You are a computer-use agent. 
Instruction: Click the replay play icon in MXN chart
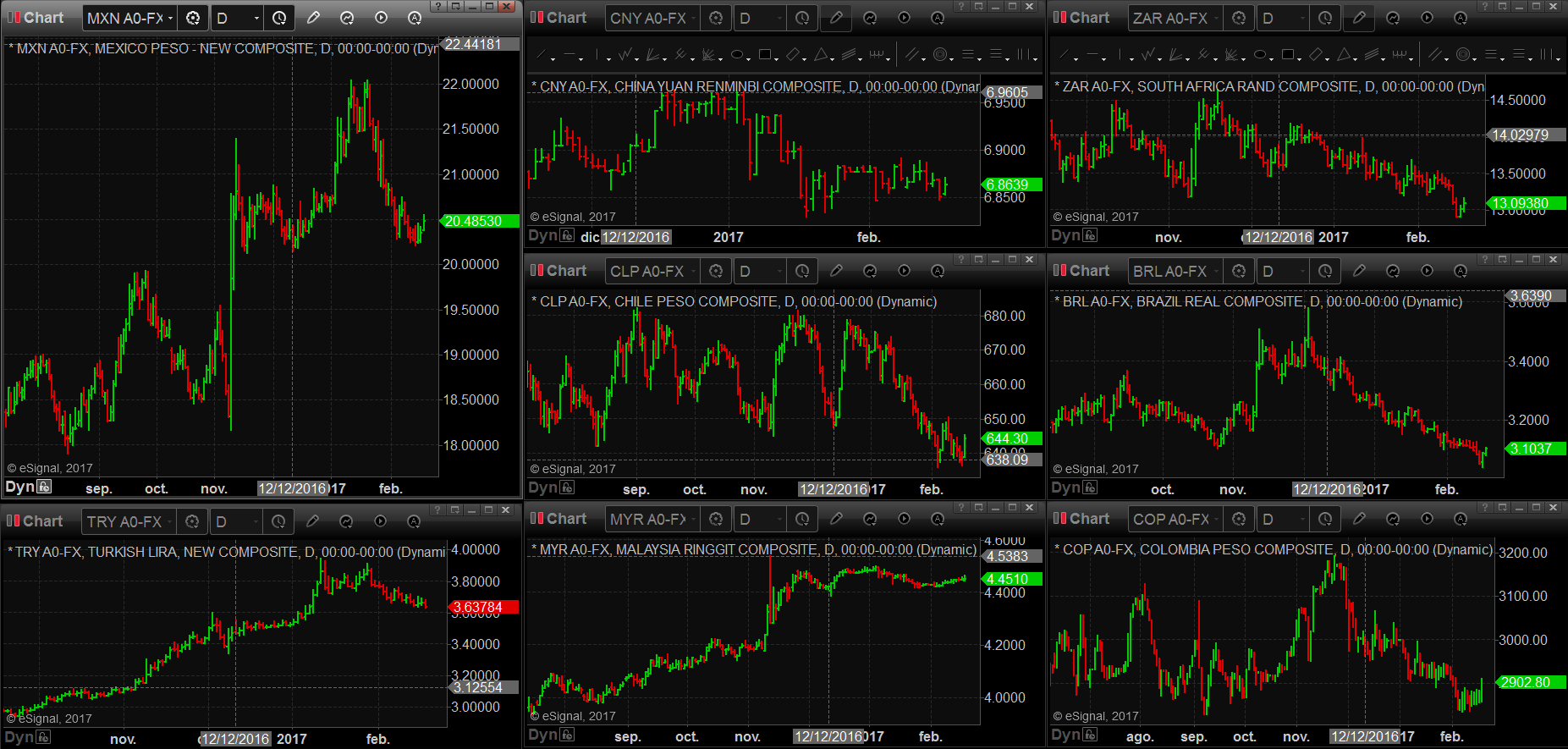tap(381, 18)
